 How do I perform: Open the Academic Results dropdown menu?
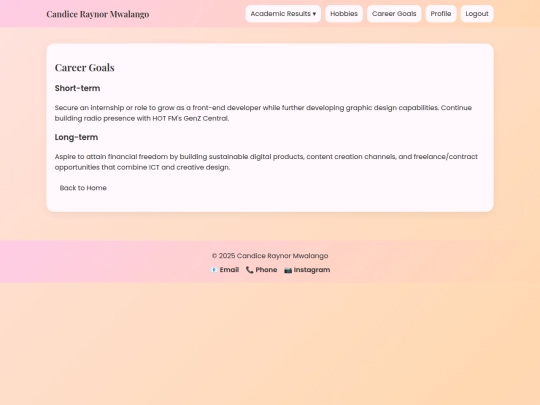pyautogui.click(x=283, y=14)
